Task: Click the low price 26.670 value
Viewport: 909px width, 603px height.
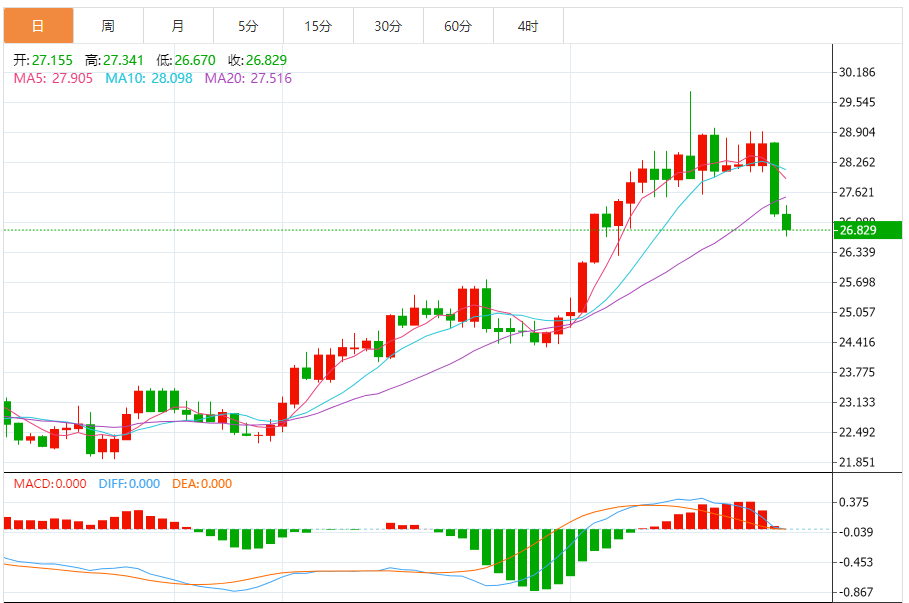Action: coord(195,60)
